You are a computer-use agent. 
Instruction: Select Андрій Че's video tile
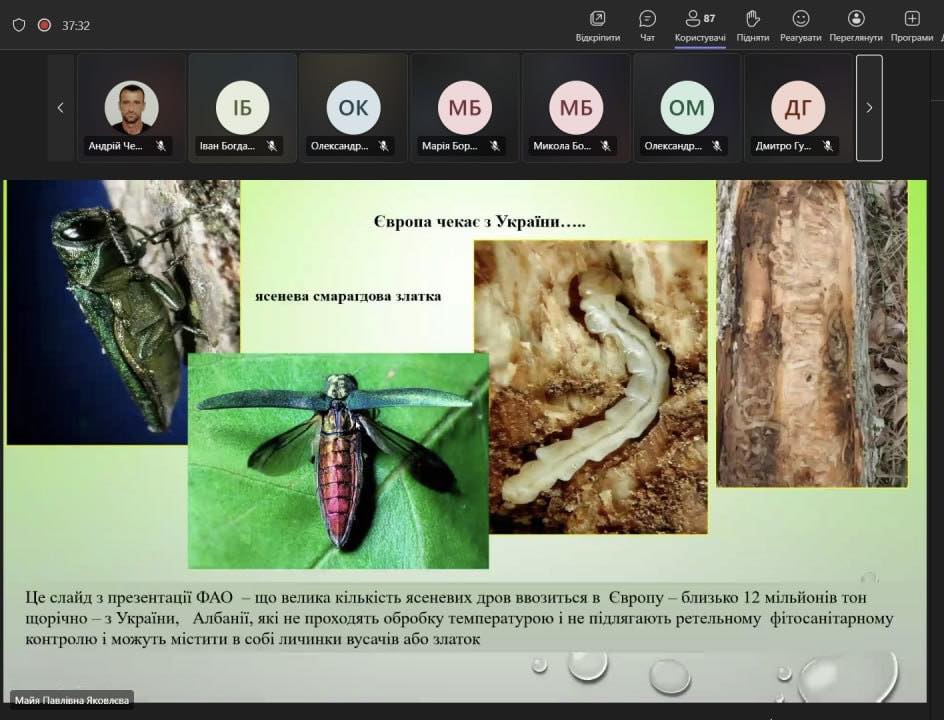(131, 107)
